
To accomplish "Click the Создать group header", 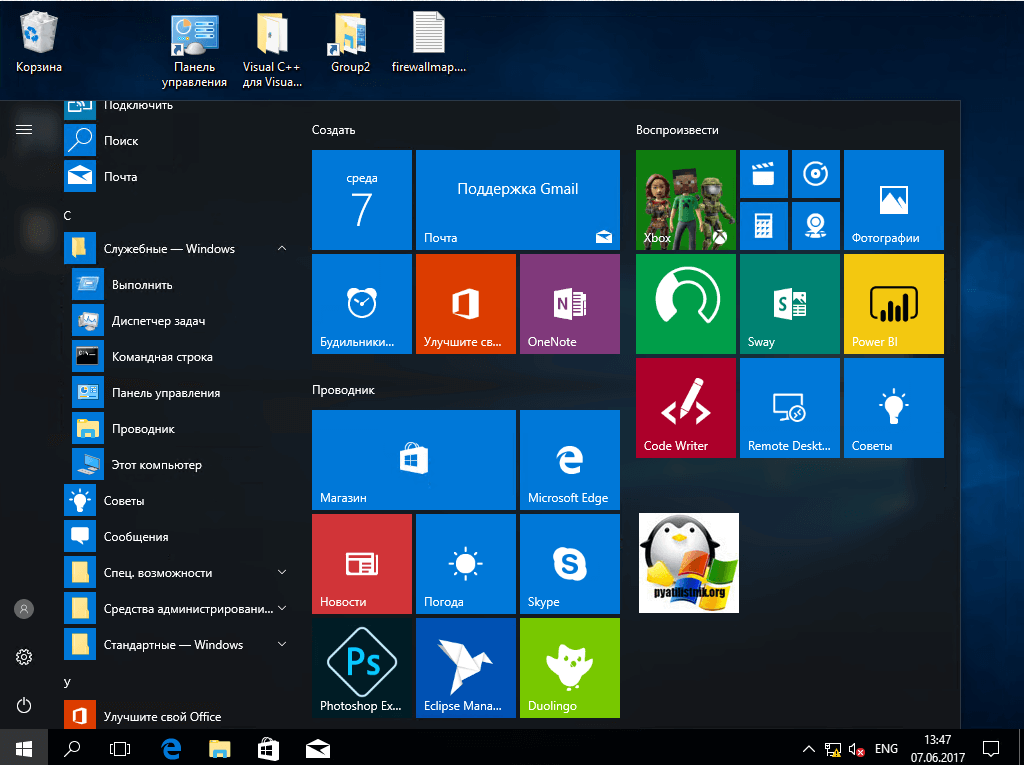I will 334,130.
